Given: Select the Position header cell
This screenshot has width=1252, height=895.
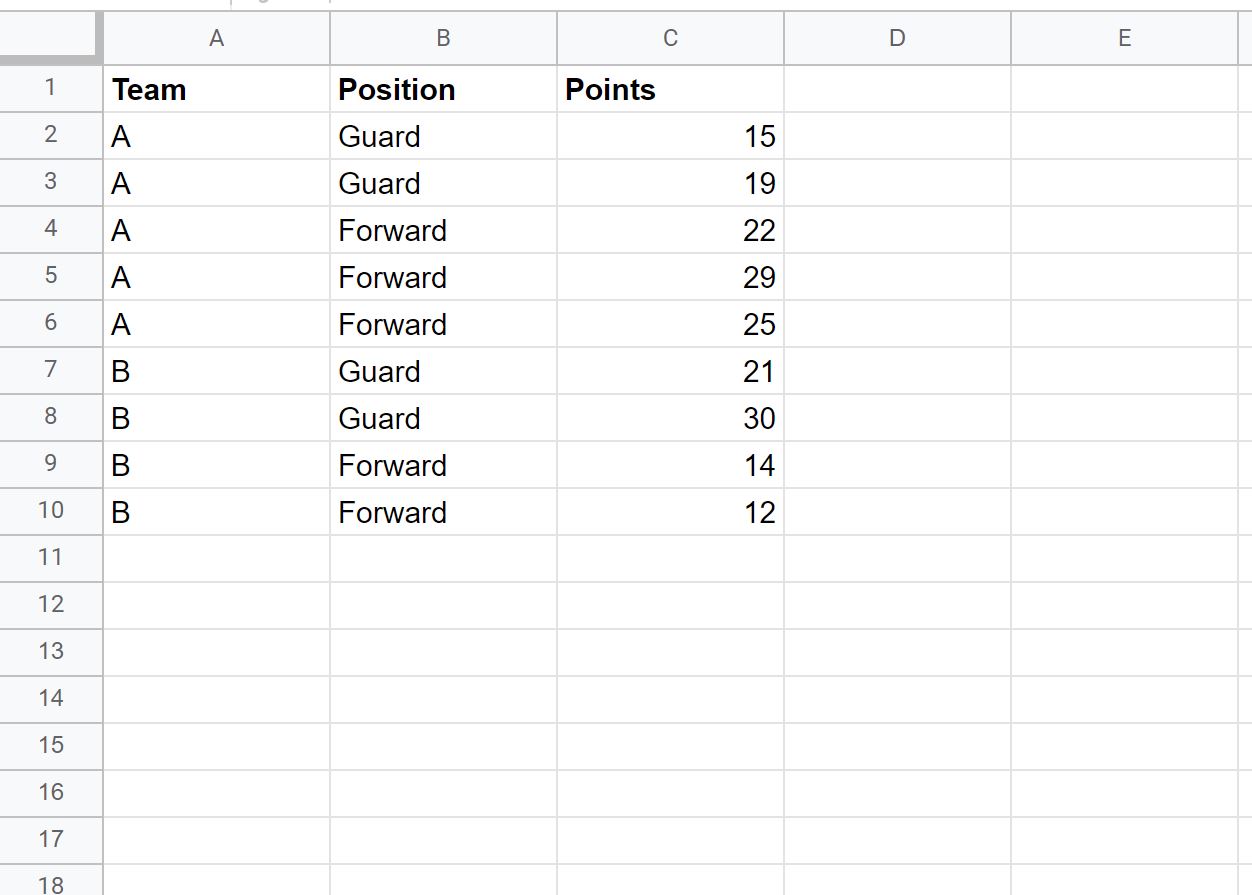Looking at the screenshot, I should click(x=443, y=89).
